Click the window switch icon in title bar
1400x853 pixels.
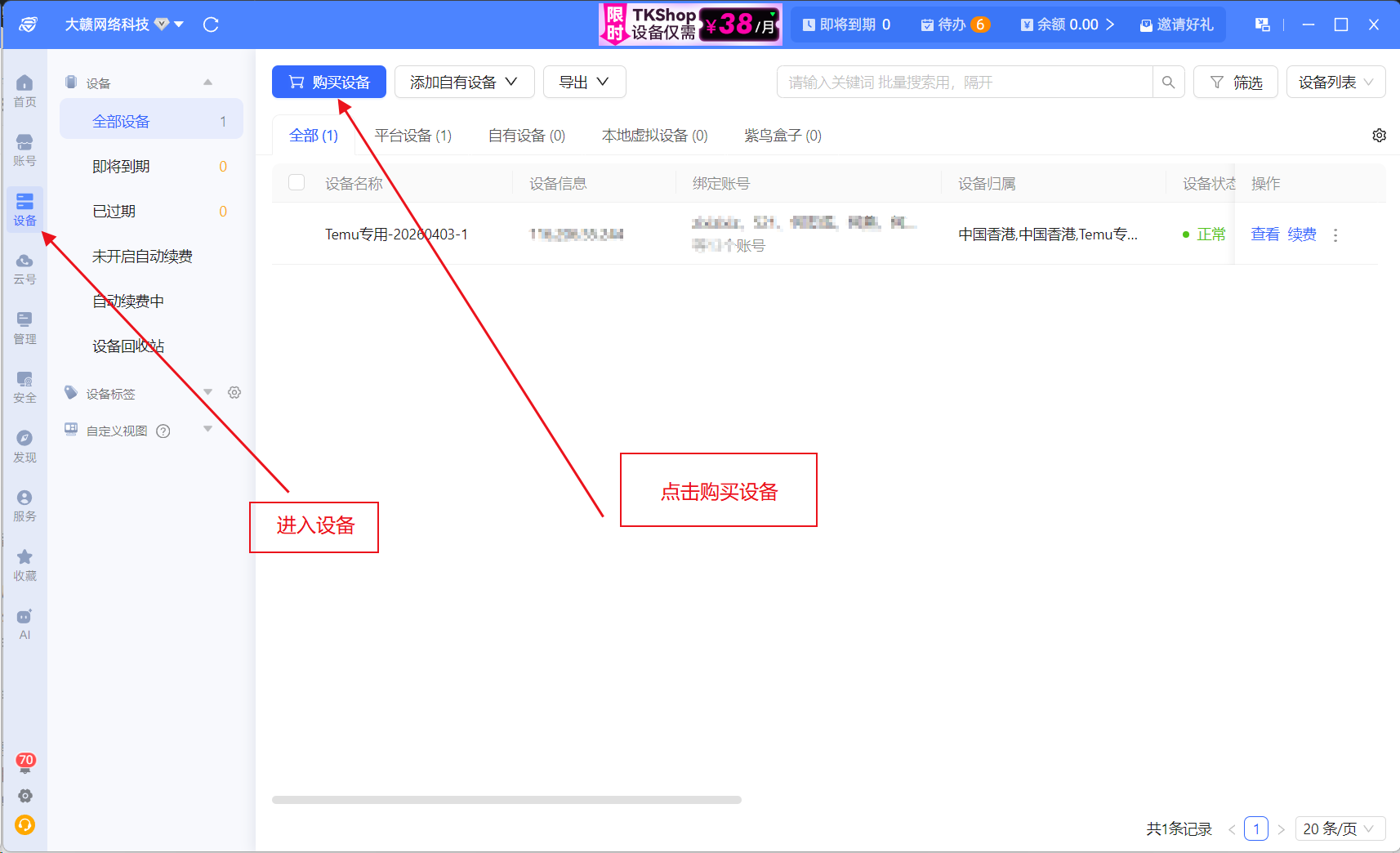[1263, 25]
